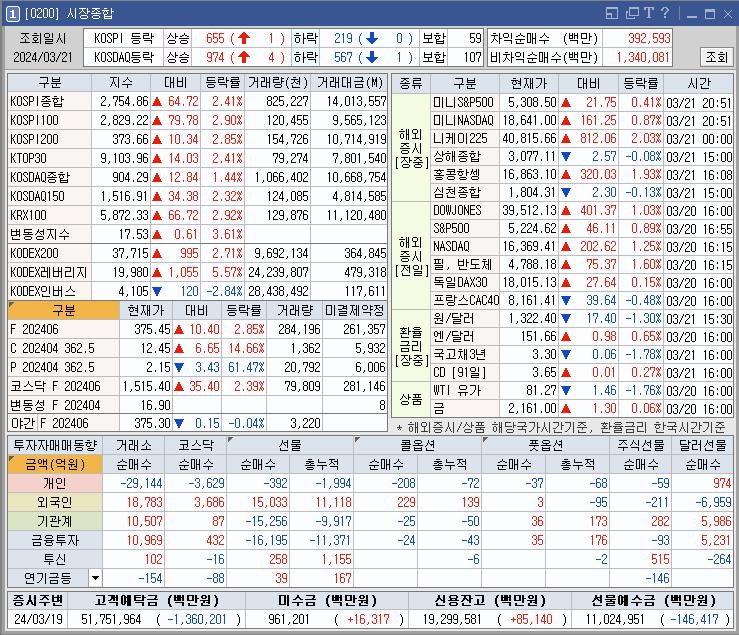
Task: Click the 투신 investor row label
Action: click(x=55, y=559)
